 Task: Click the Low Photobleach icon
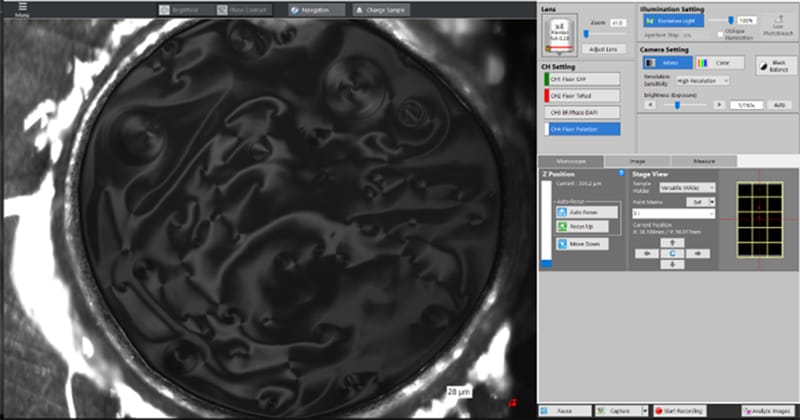pyautogui.click(x=778, y=22)
